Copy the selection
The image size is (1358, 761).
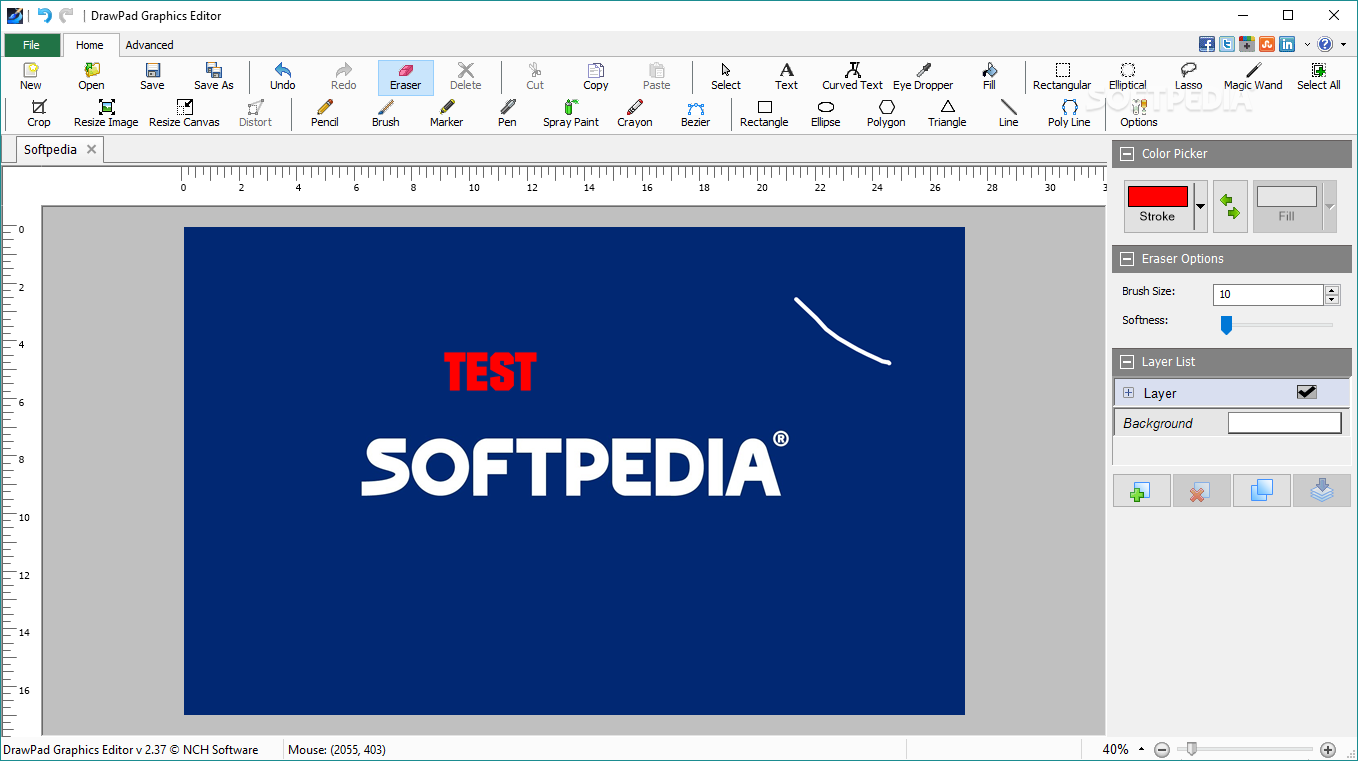click(596, 77)
